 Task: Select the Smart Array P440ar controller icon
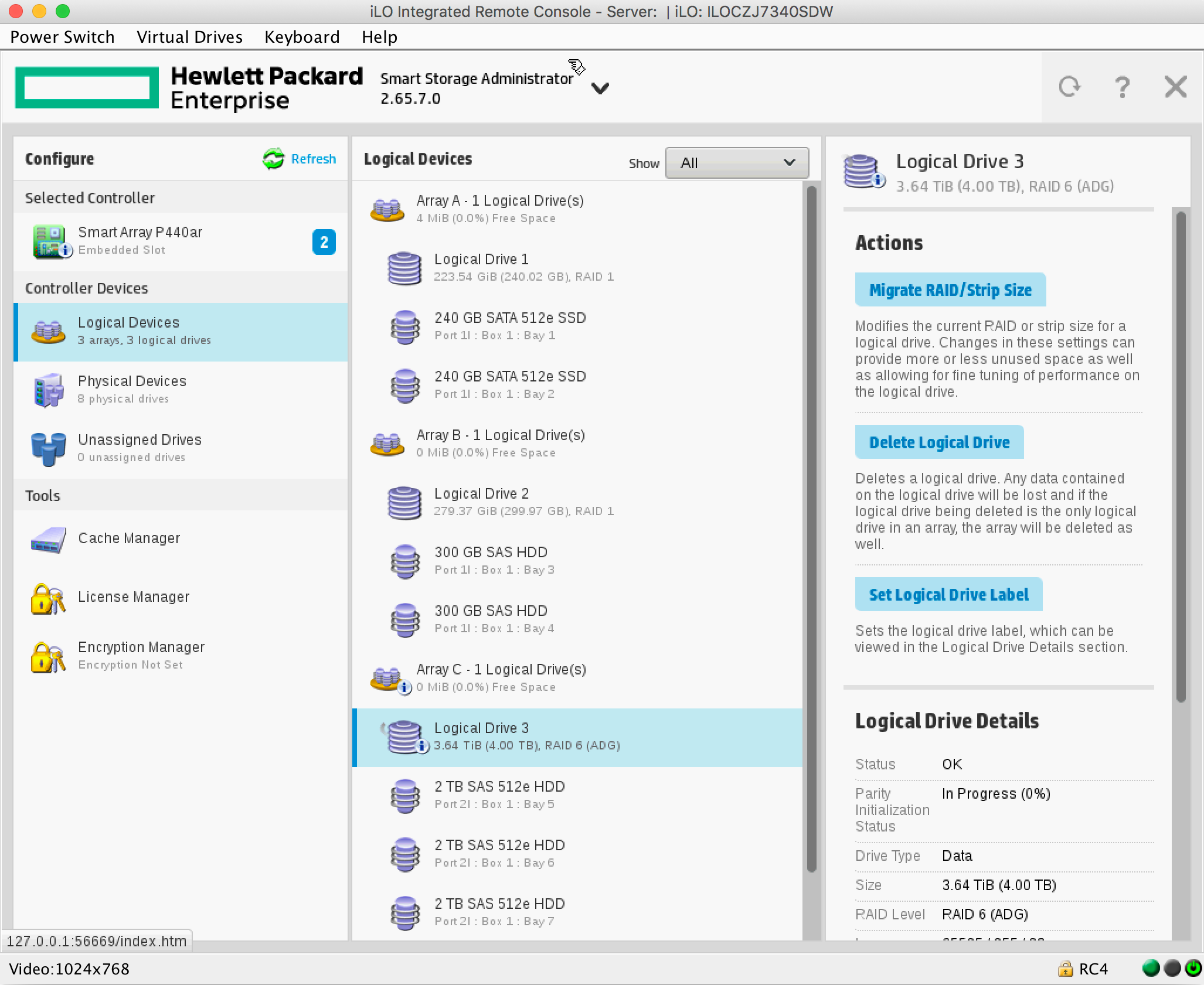pyautogui.click(x=52, y=241)
